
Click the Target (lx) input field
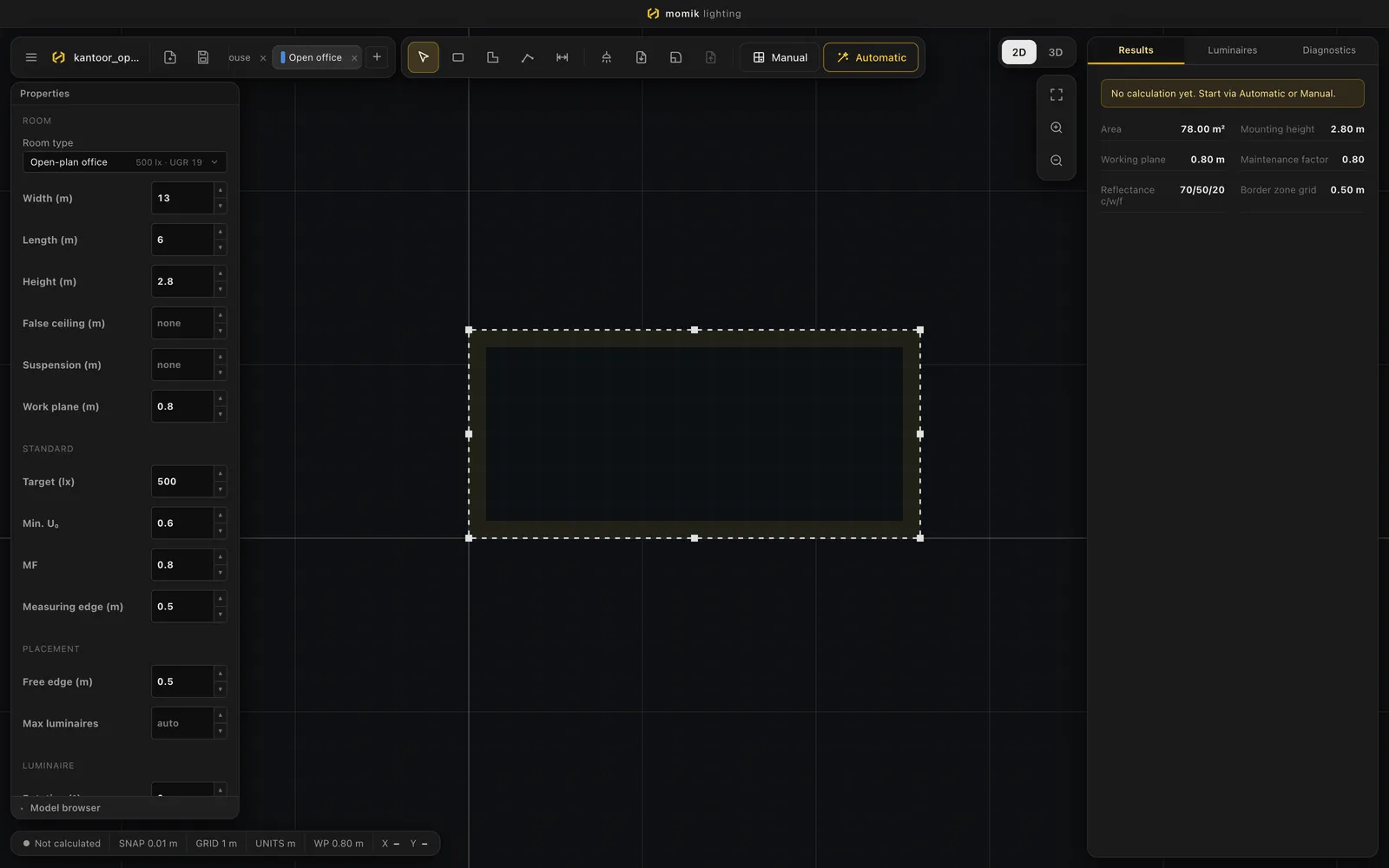pyautogui.click(x=182, y=482)
